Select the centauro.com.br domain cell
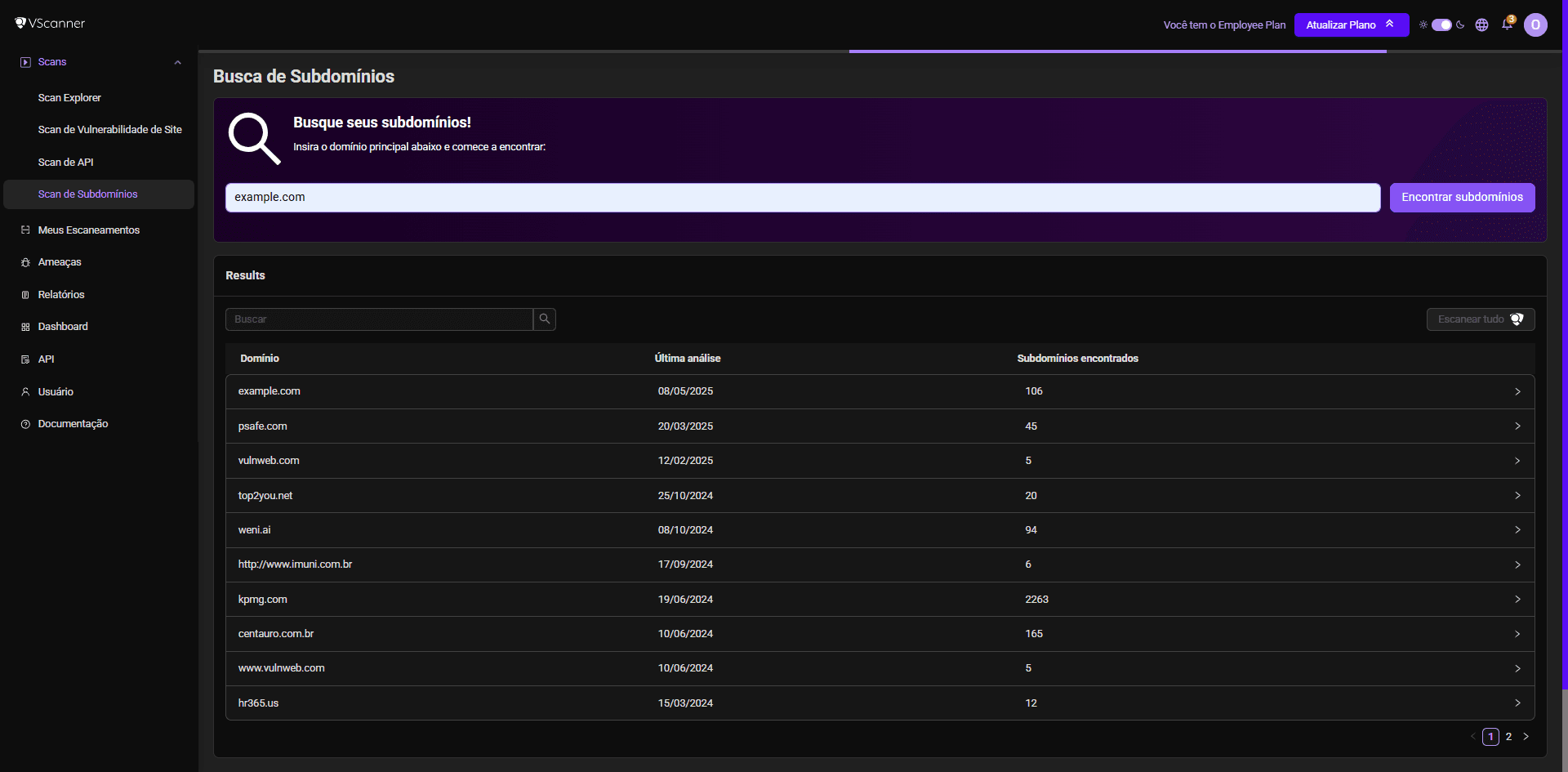The height and width of the screenshot is (772, 1568). pyautogui.click(x=276, y=634)
